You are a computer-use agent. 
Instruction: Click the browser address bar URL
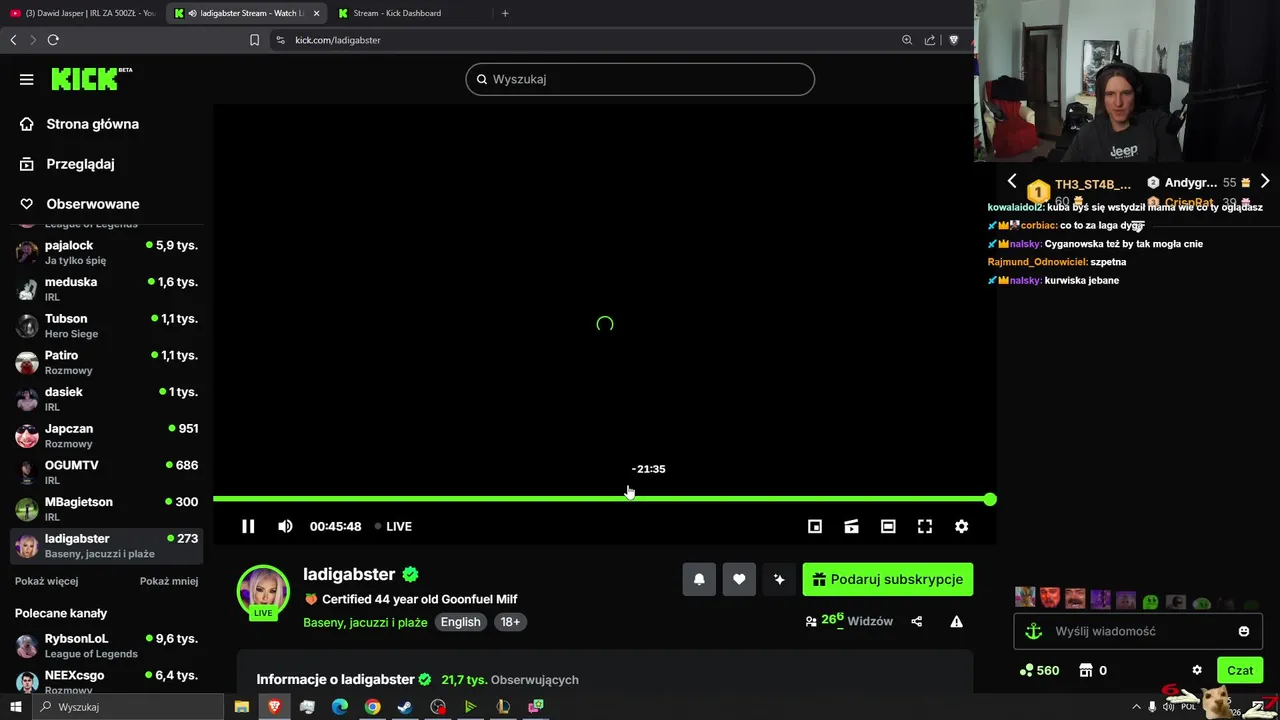pyautogui.click(x=338, y=40)
